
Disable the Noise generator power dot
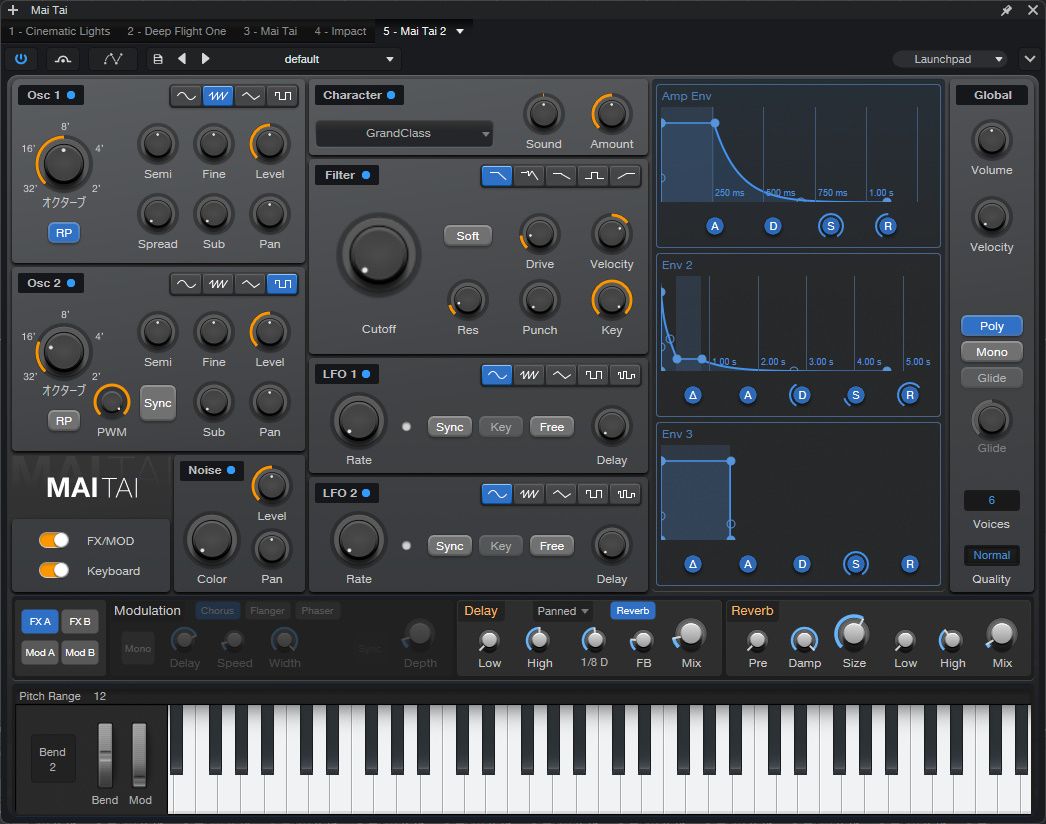coord(231,470)
